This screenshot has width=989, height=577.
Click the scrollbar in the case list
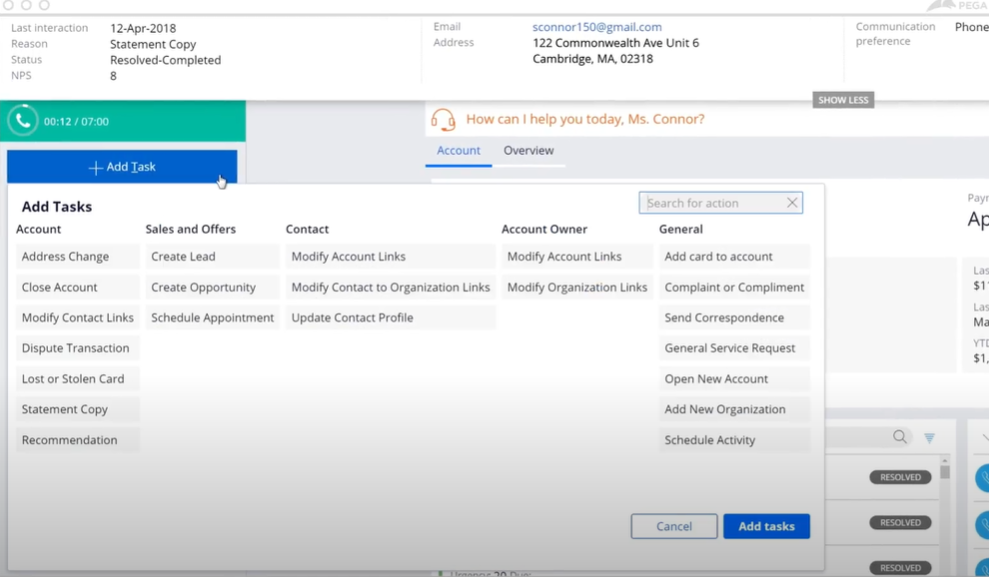(x=944, y=472)
